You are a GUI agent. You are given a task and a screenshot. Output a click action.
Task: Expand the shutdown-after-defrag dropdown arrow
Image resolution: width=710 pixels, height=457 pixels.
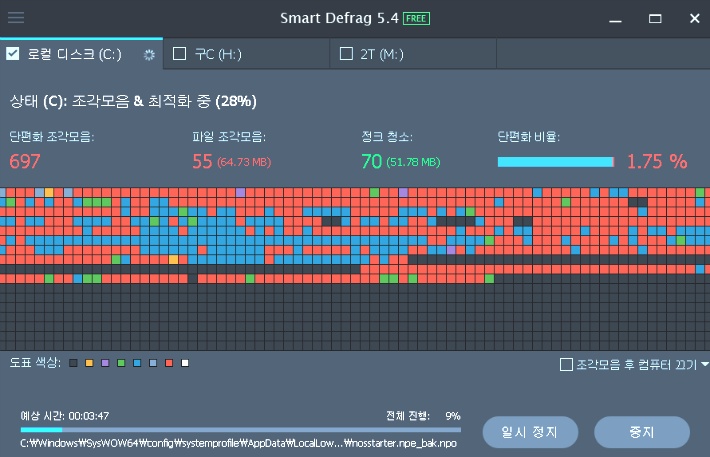click(x=705, y=364)
